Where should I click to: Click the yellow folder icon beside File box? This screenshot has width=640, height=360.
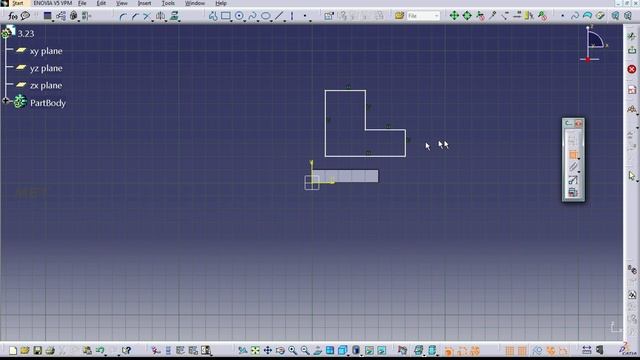399,16
